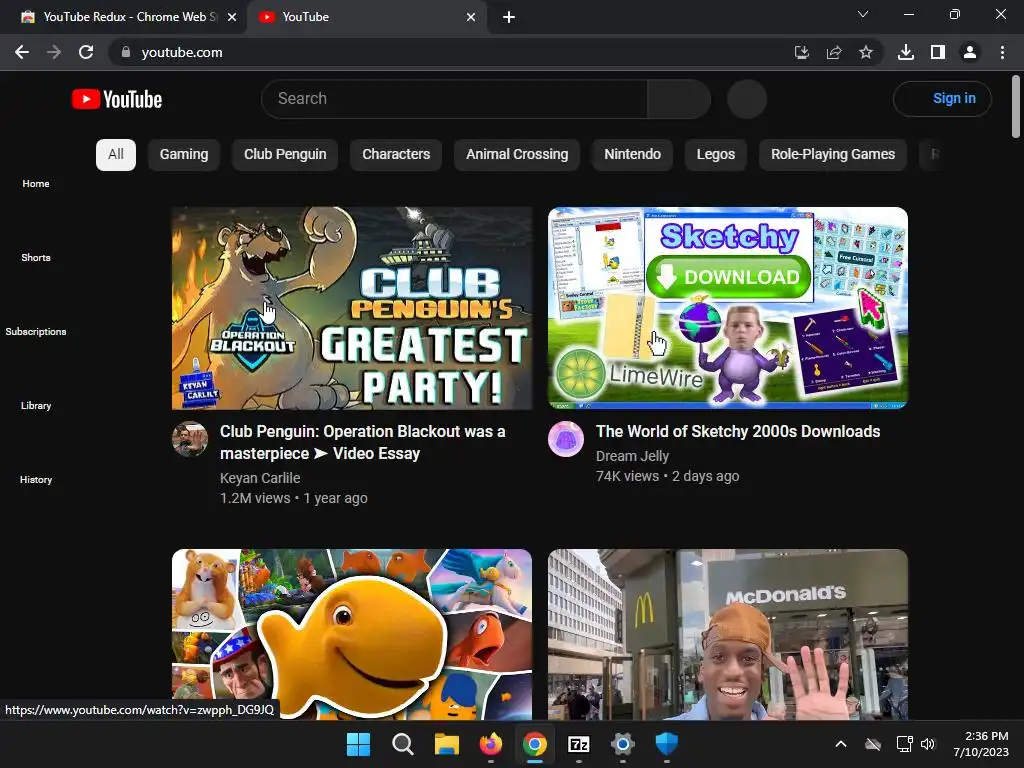Viewport: 1024px width, 768px height.
Task: Close the YouTube tab
Action: coord(471,17)
